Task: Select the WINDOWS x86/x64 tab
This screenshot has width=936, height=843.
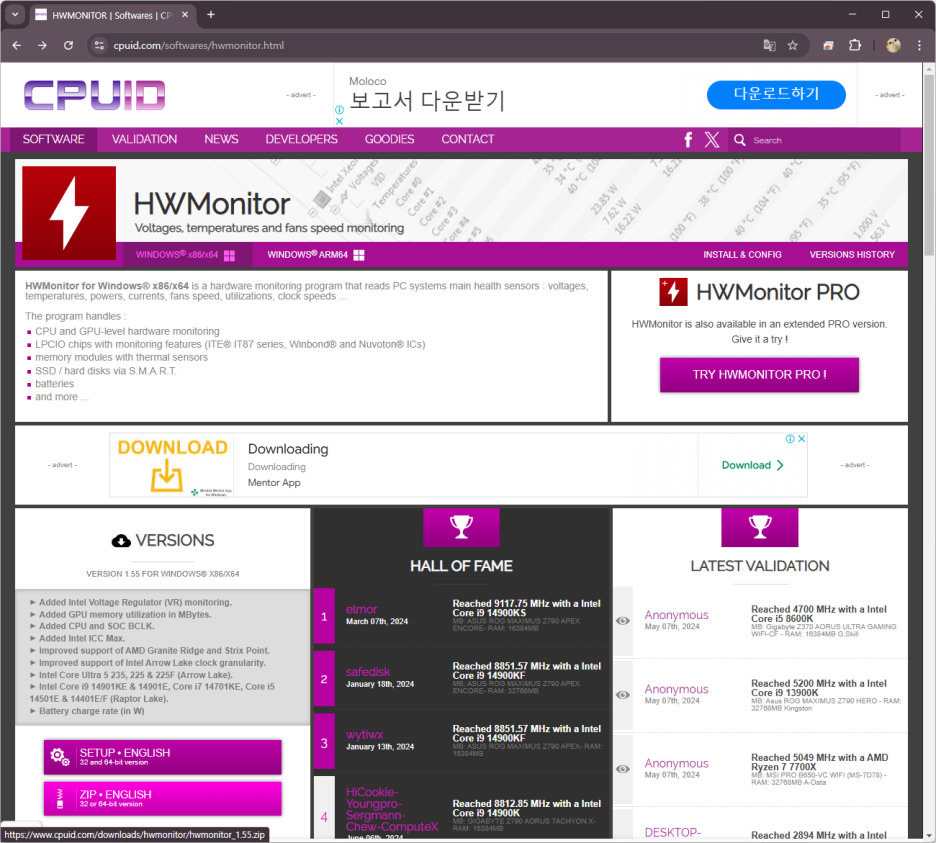Action: point(185,255)
